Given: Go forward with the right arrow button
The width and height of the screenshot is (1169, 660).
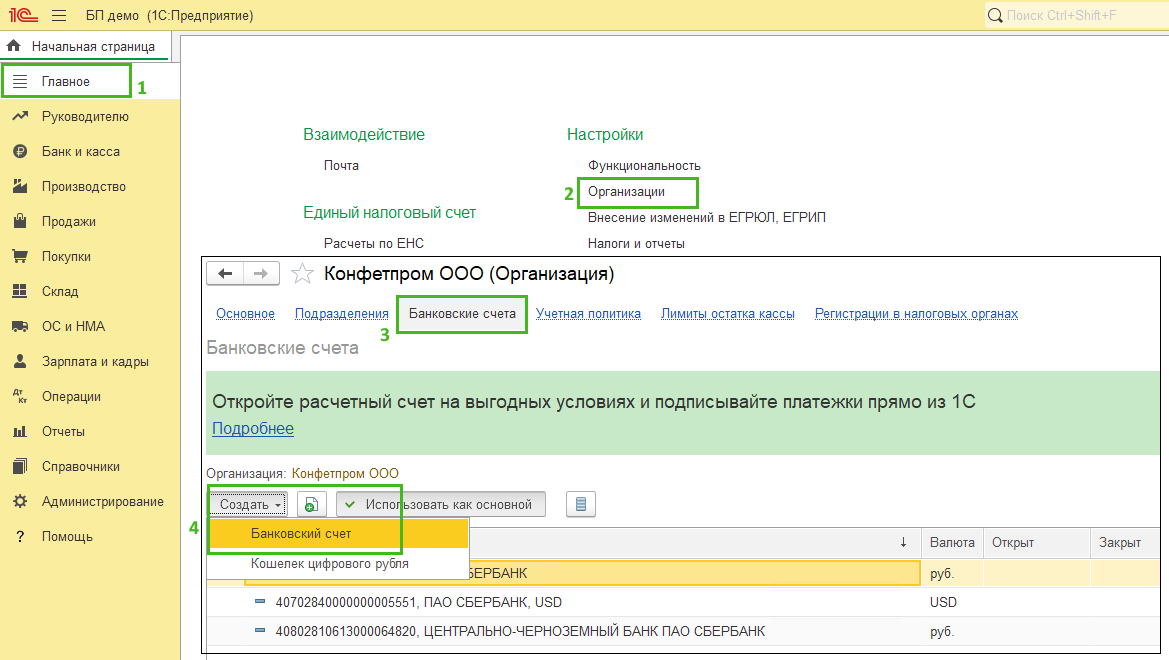Looking at the screenshot, I should pos(261,274).
